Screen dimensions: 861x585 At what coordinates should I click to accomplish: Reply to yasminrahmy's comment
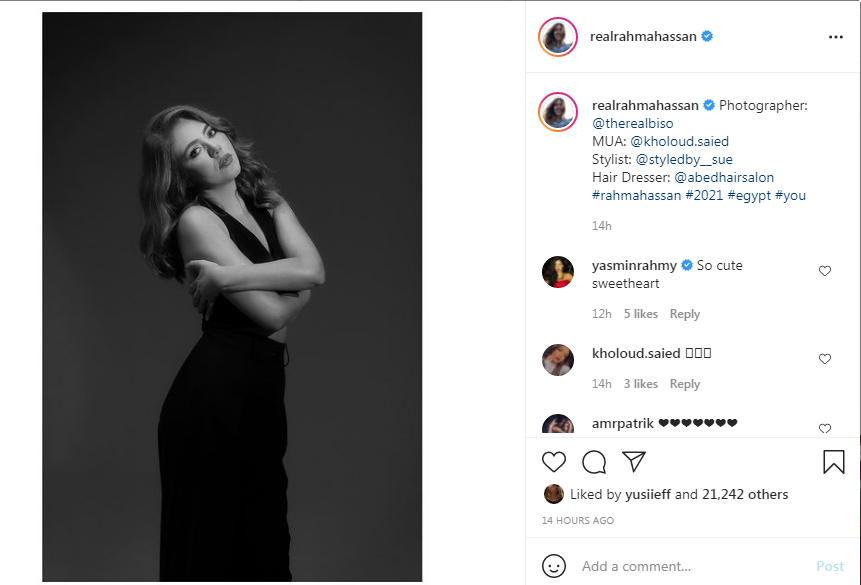pyautogui.click(x=685, y=314)
